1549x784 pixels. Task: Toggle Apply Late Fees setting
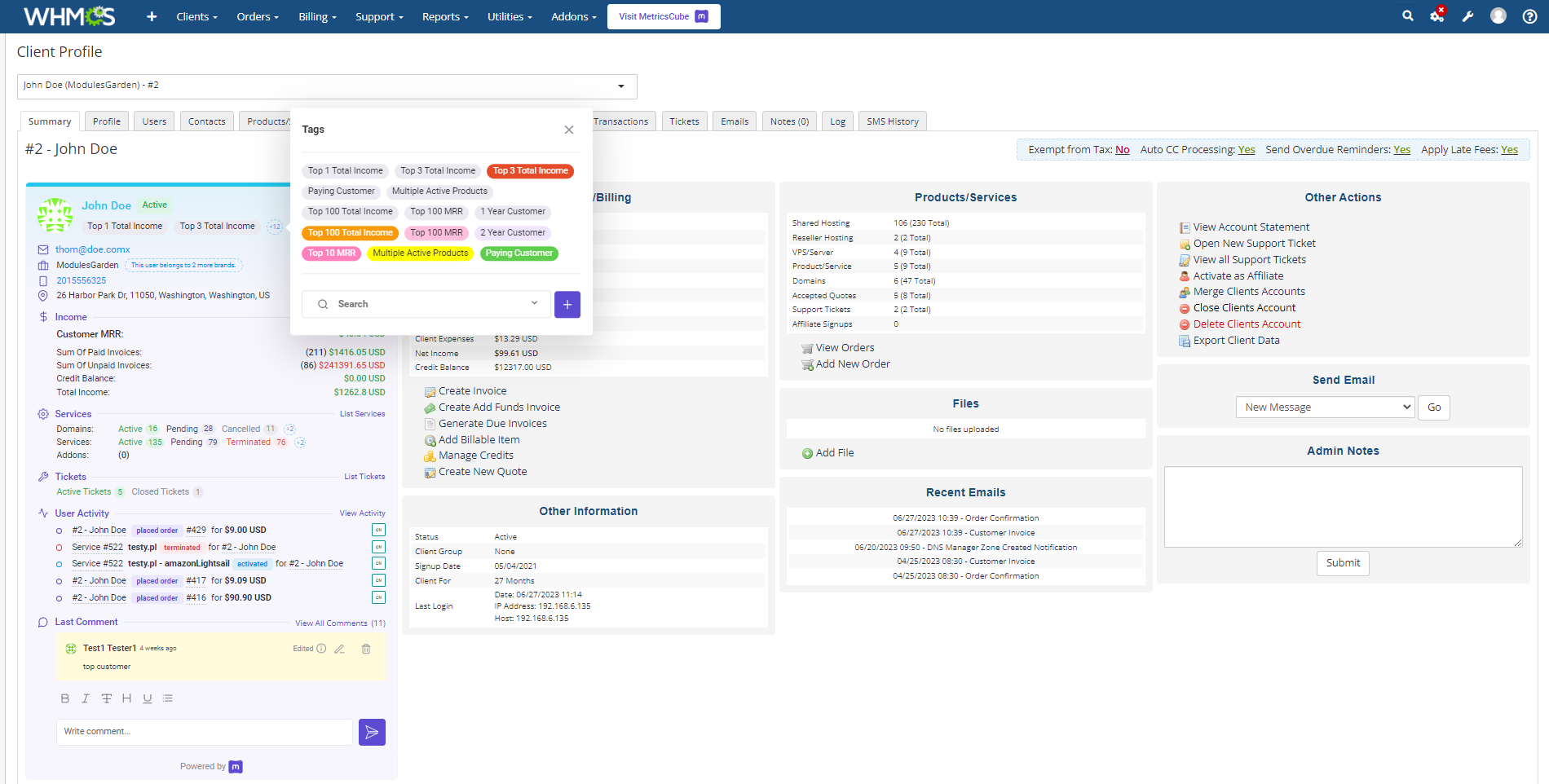[x=1509, y=150]
